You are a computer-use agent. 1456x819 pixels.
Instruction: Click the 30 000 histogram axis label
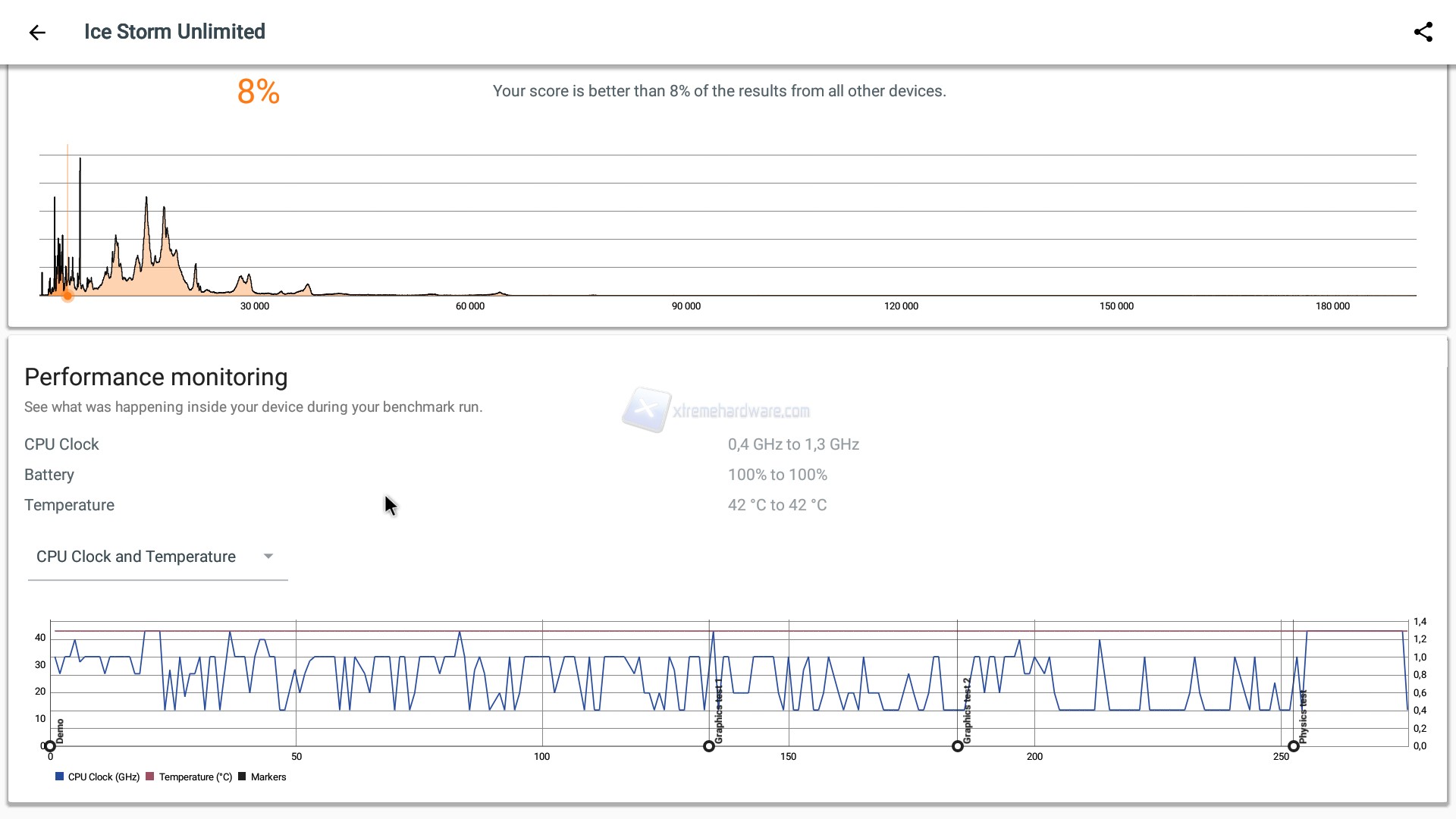pyautogui.click(x=255, y=306)
